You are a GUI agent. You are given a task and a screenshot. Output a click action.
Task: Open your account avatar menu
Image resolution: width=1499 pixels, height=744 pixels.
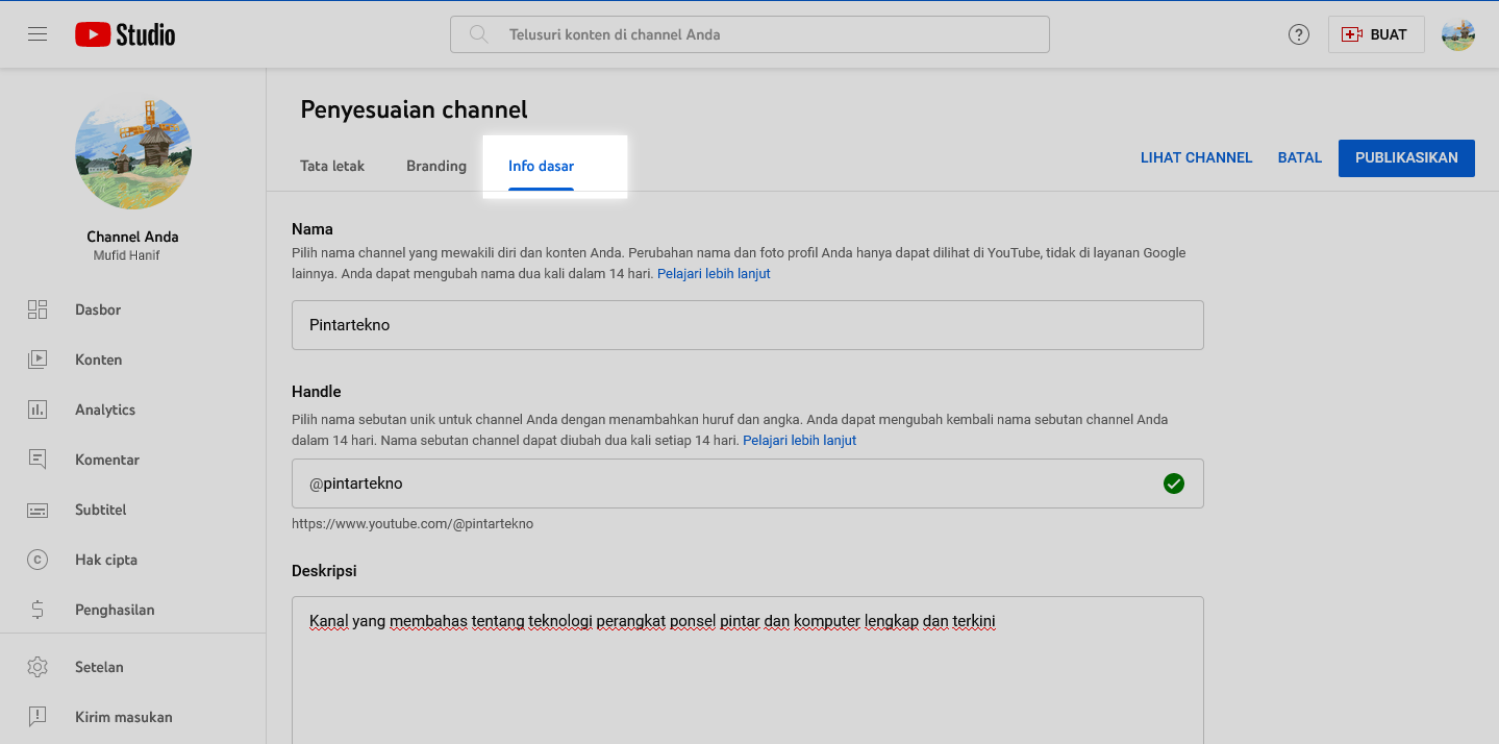[1458, 33]
